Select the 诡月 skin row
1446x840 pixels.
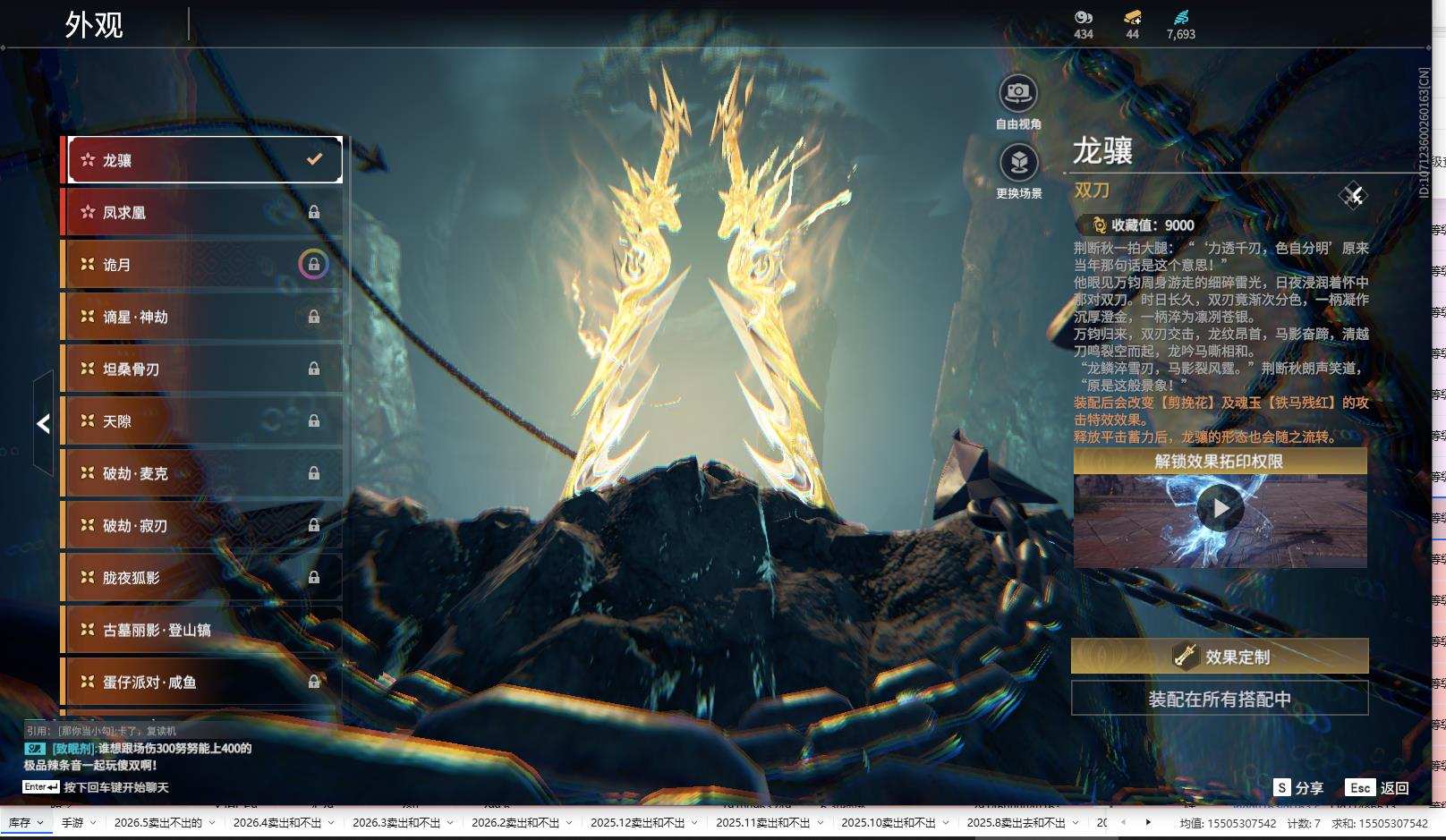point(201,264)
